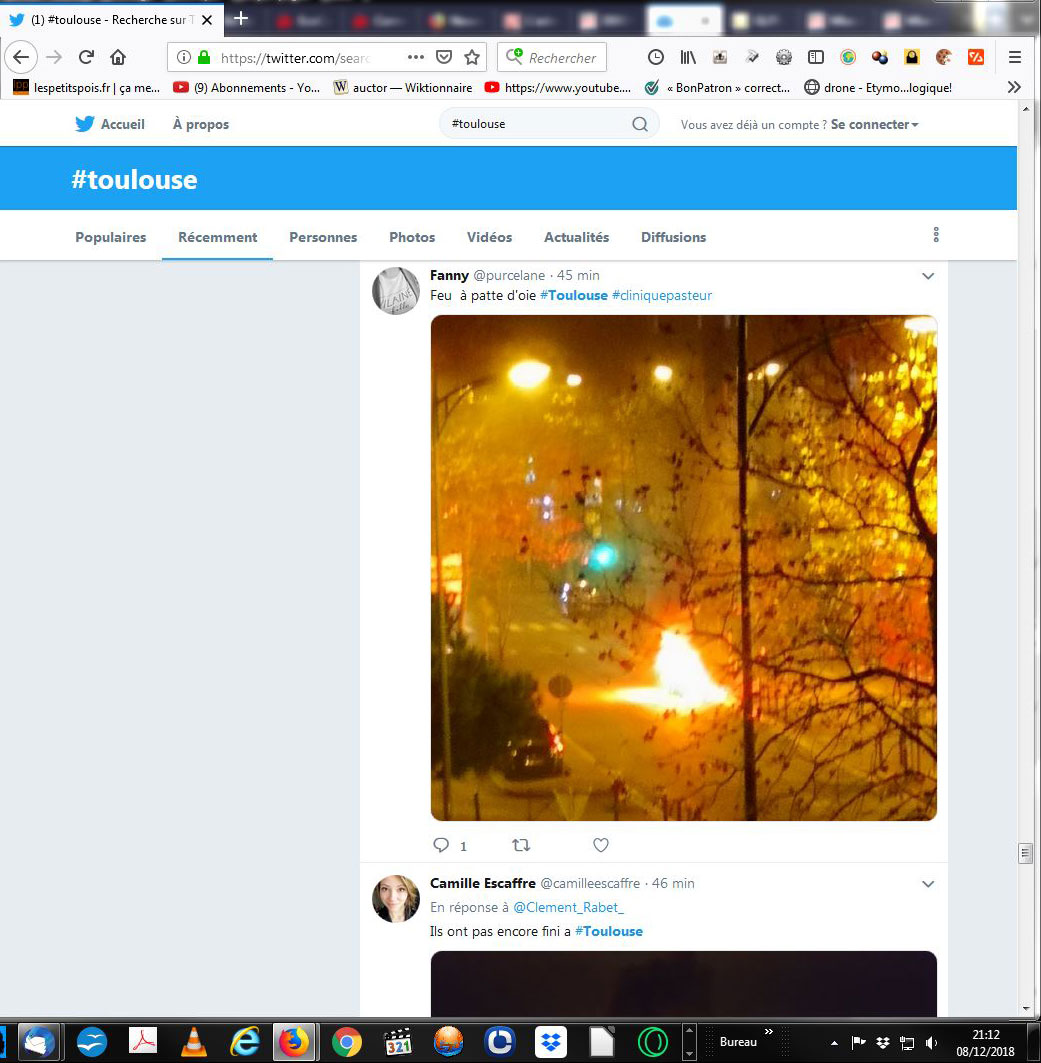
Task: Open the Photos tab
Action: [412, 237]
